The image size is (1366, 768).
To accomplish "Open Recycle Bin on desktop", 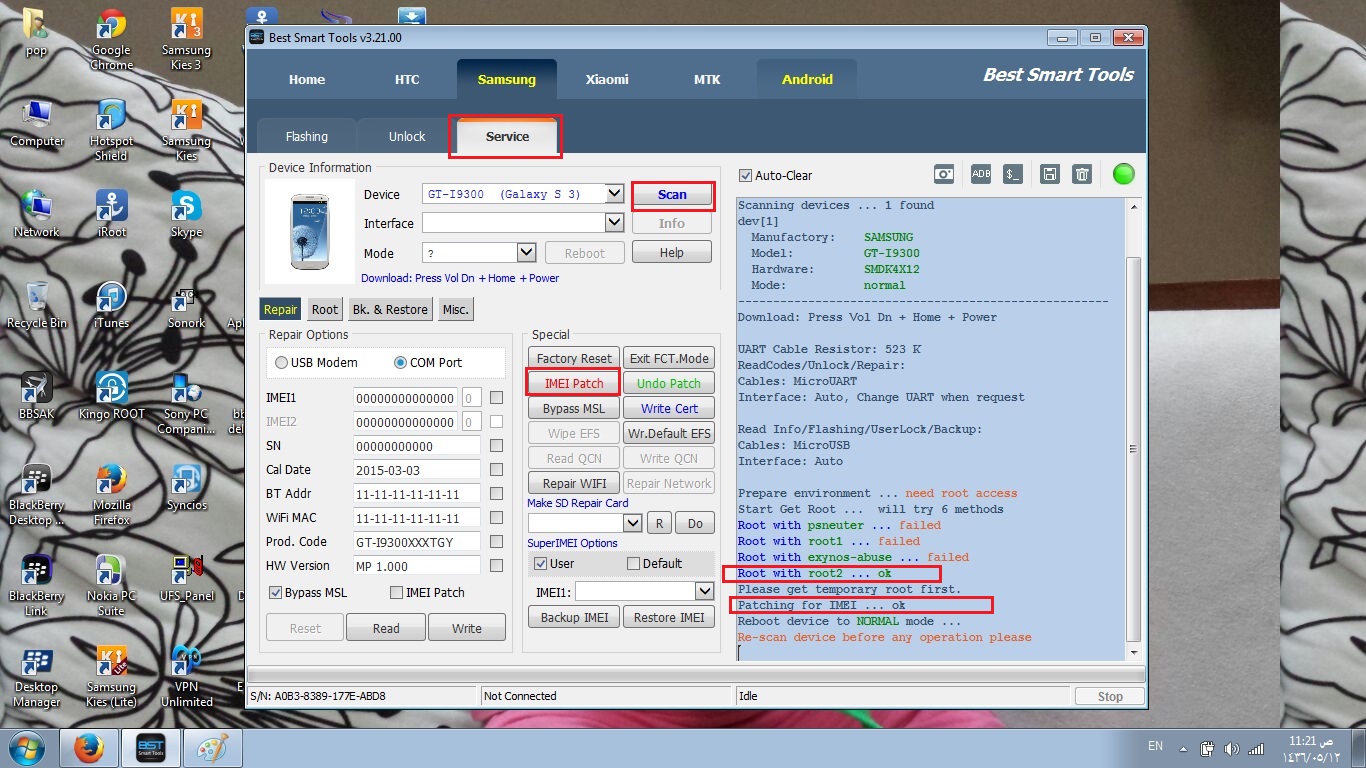I will coord(37,305).
